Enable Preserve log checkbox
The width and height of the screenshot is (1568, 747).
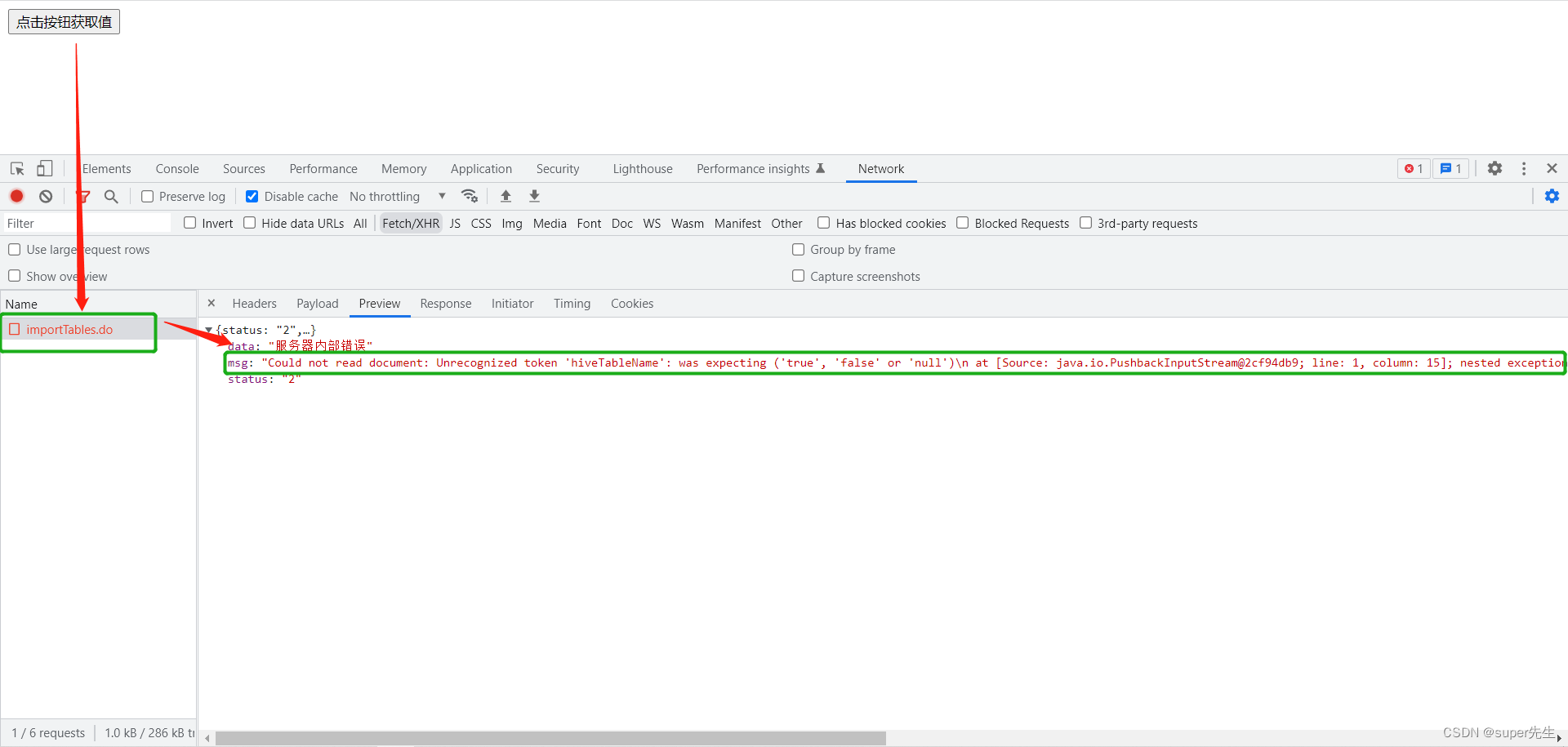pos(147,197)
